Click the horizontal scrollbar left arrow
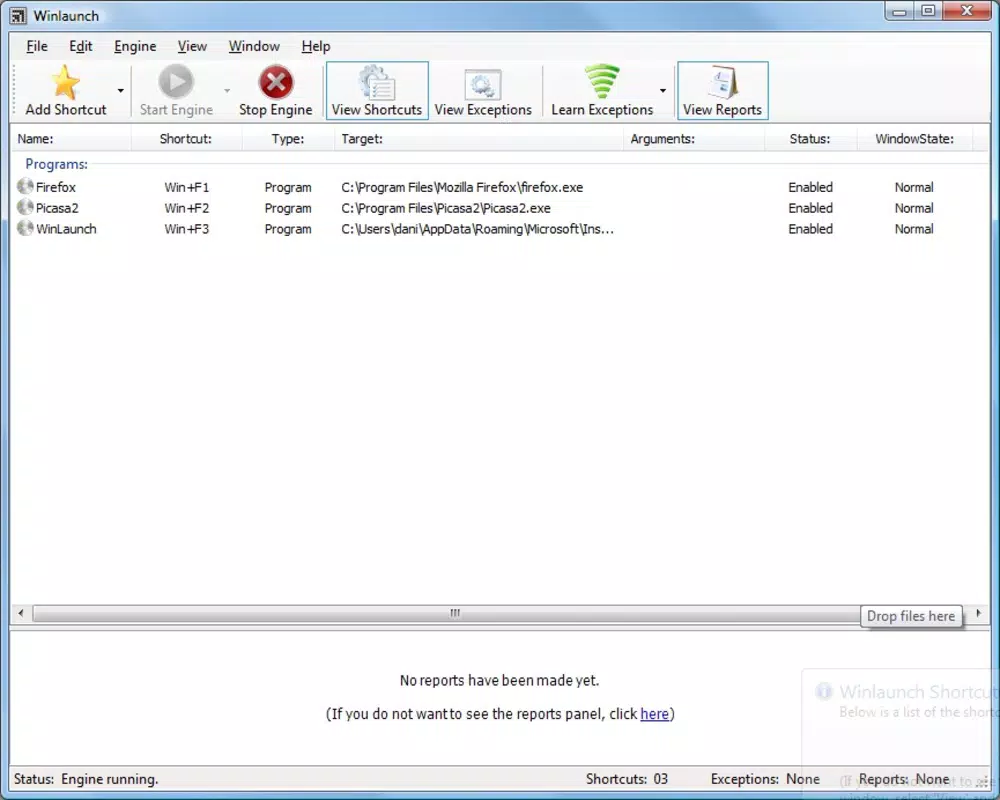The image size is (1000, 800). coord(20,613)
